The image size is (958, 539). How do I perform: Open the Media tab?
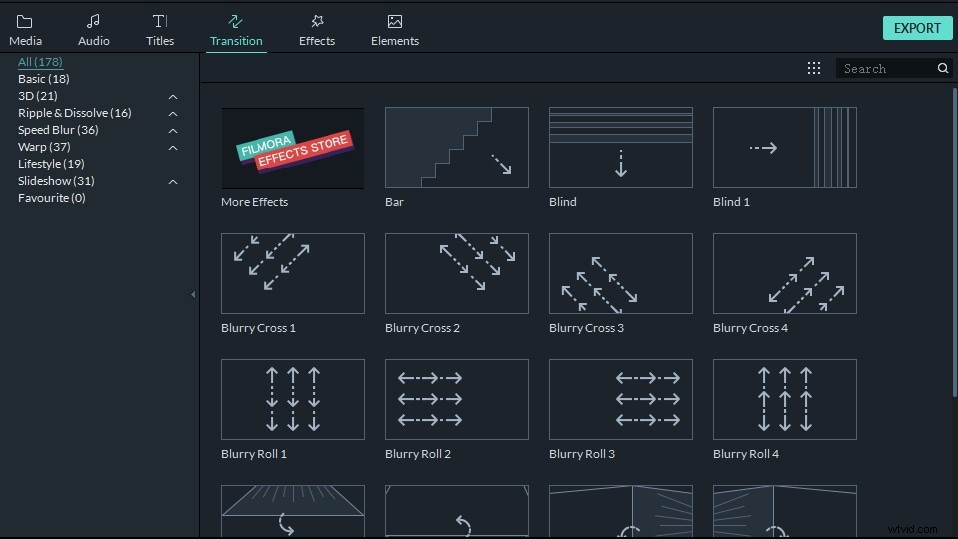click(x=25, y=31)
